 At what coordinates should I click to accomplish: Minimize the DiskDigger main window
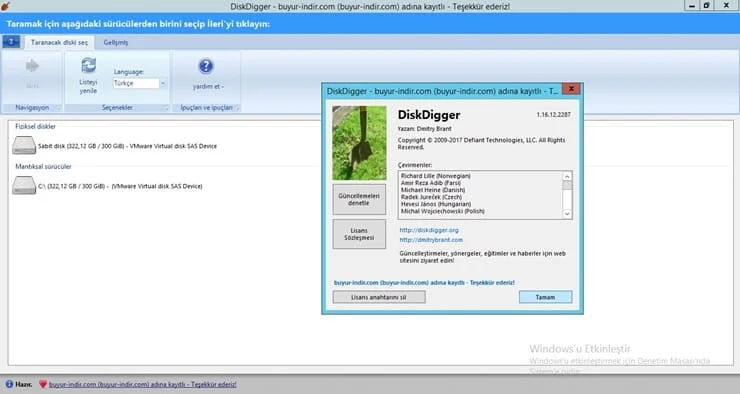tap(691, 6)
